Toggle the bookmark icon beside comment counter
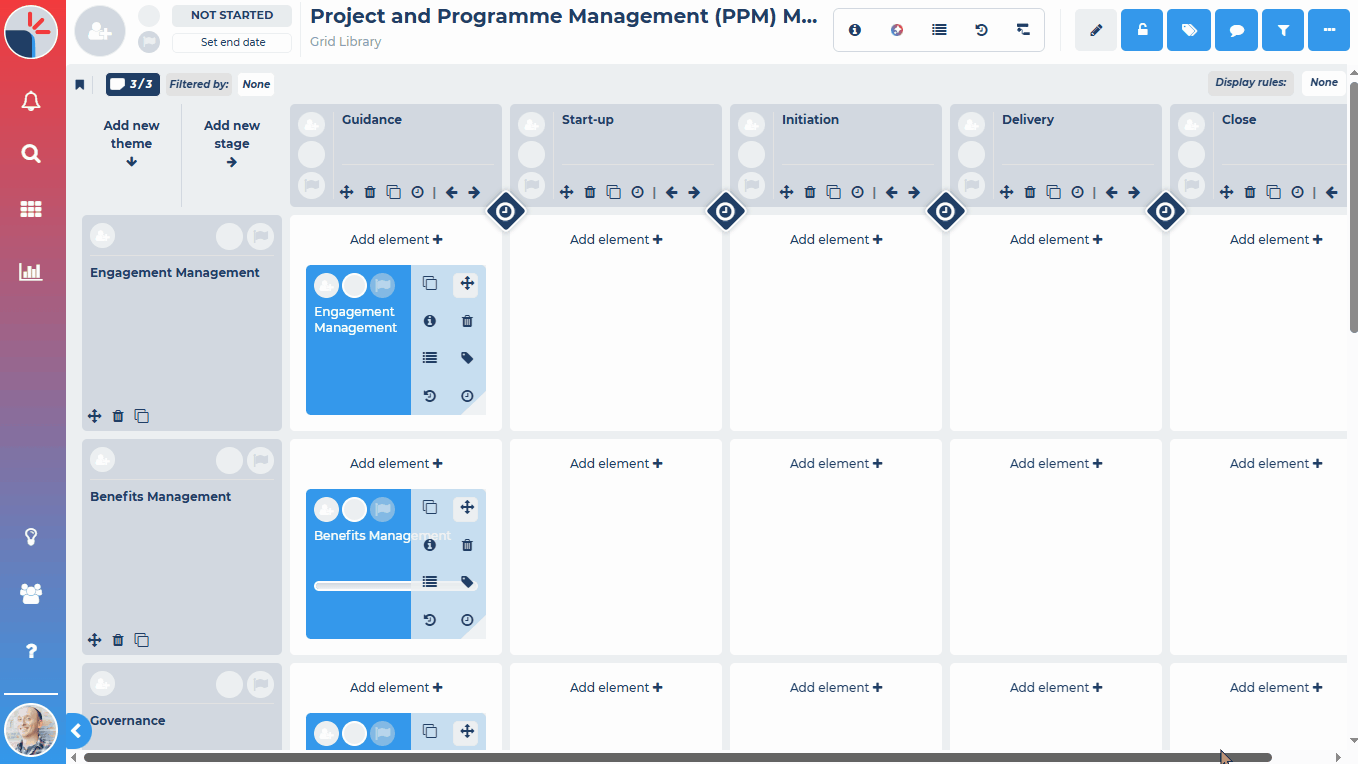Viewport: 1358px width, 764px height. (x=80, y=85)
